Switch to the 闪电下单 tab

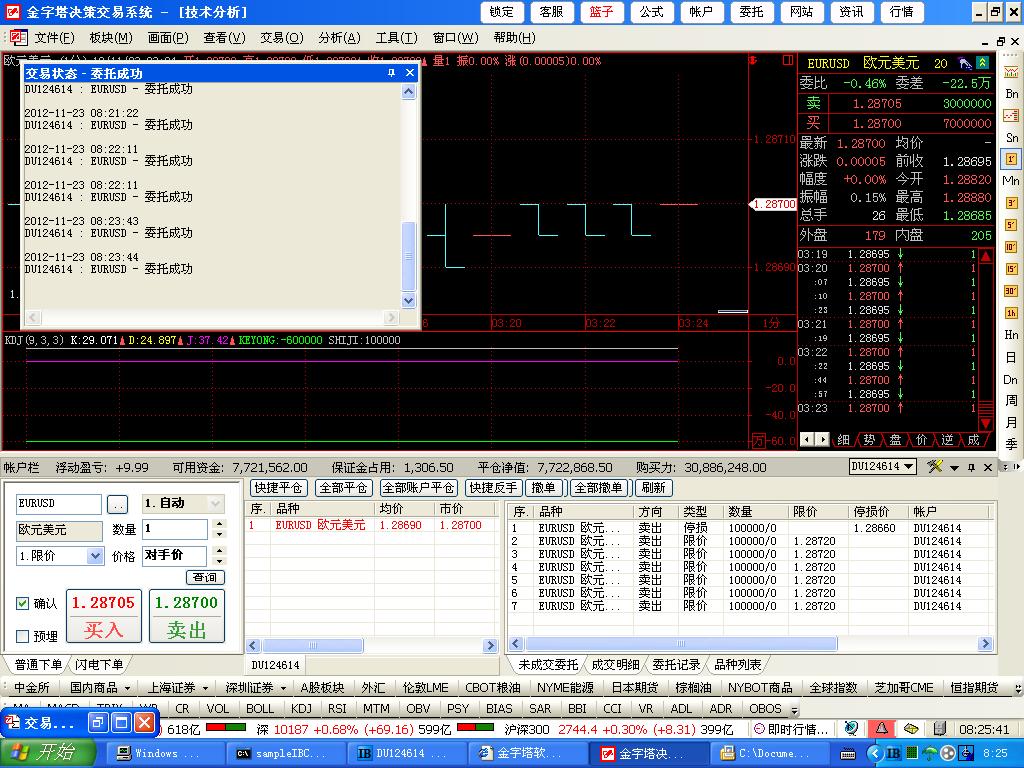coord(99,665)
